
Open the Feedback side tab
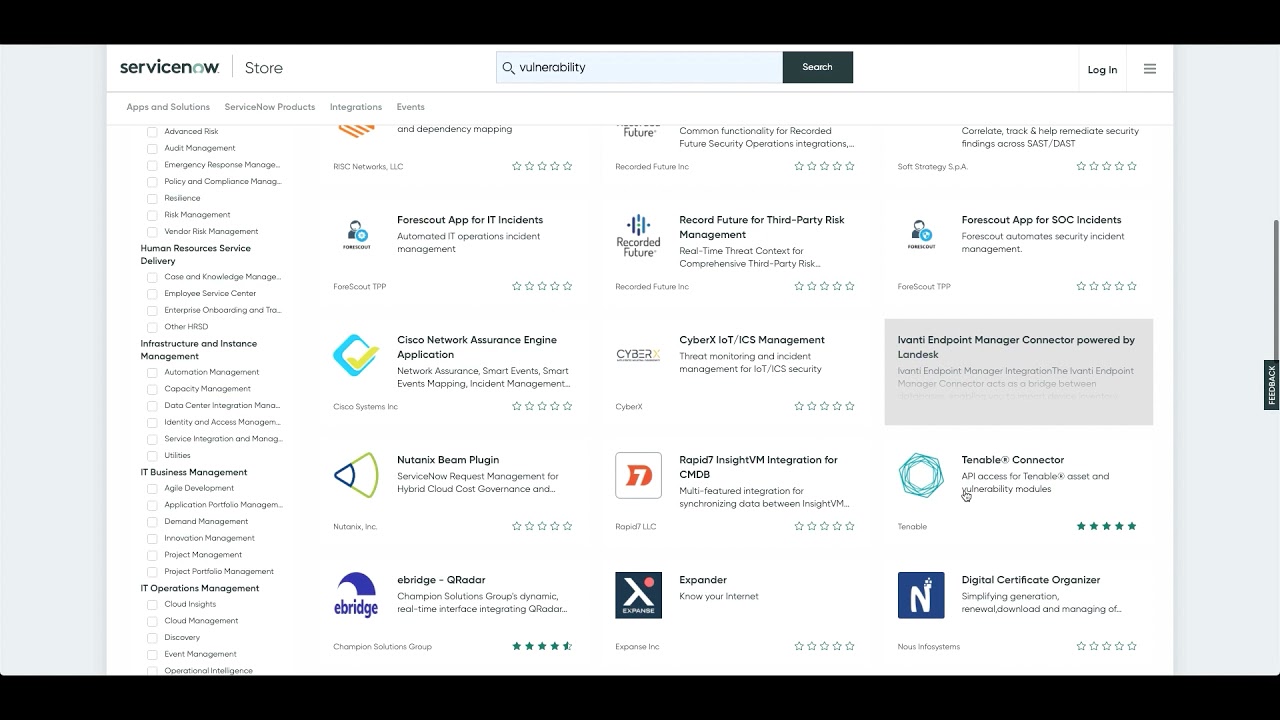pos(1272,385)
